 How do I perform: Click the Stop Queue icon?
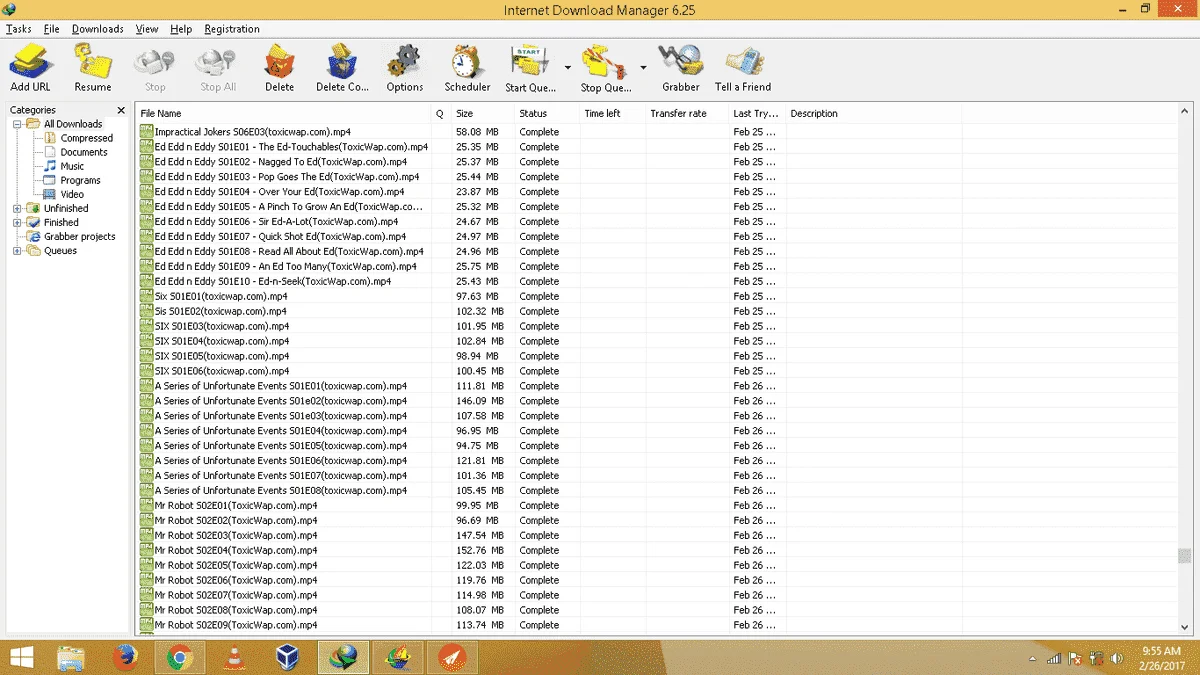[606, 68]
